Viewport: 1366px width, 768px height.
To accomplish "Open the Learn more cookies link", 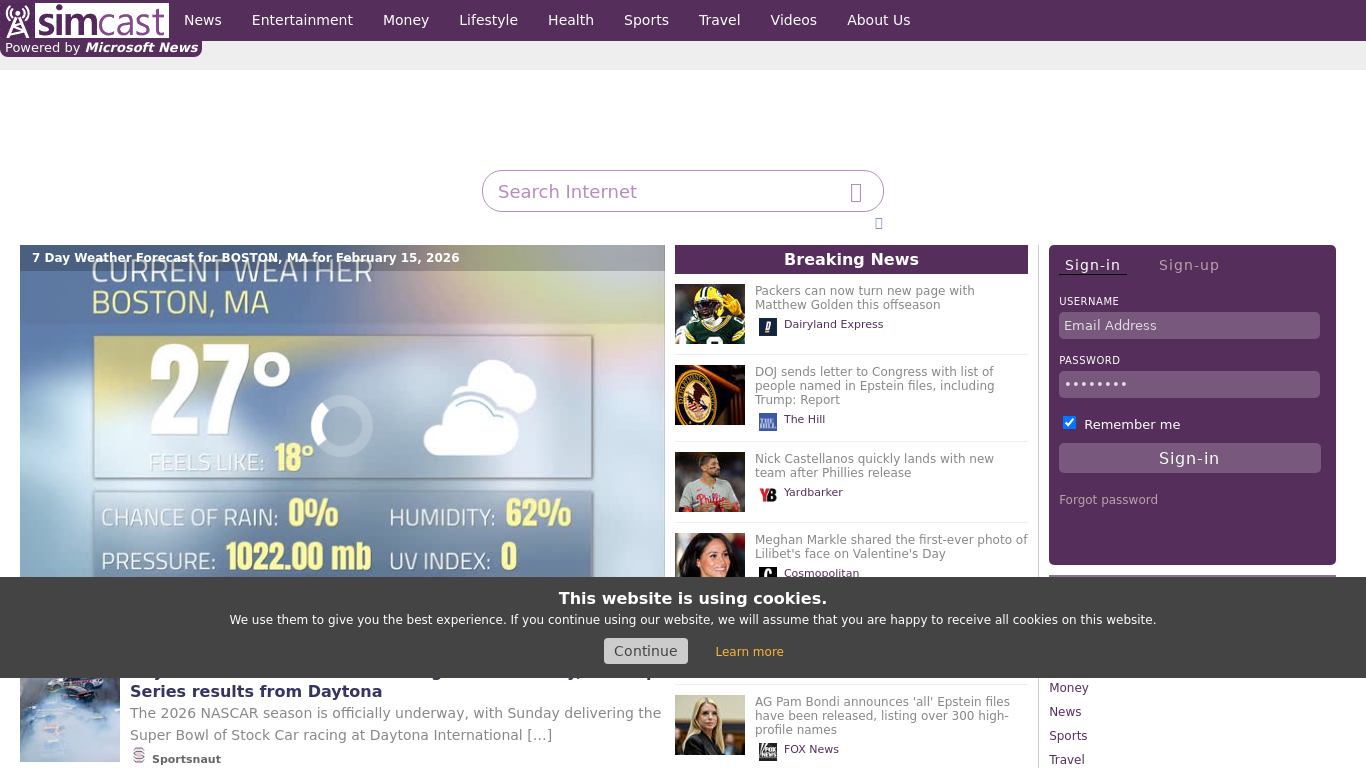I will [749, 652].
